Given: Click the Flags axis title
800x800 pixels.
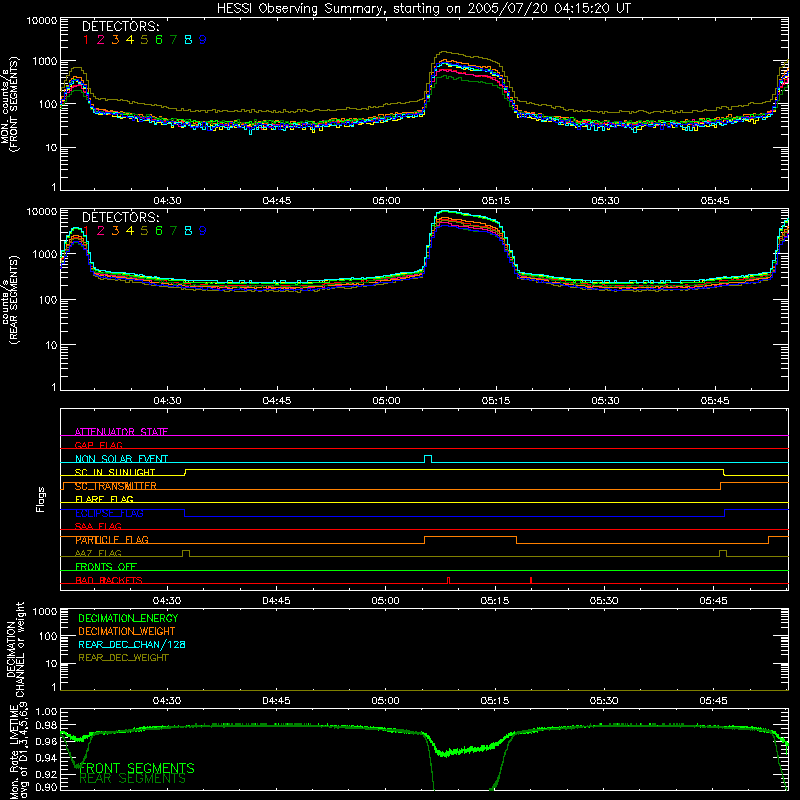Looking at the screenshot, I should (40, 499).
